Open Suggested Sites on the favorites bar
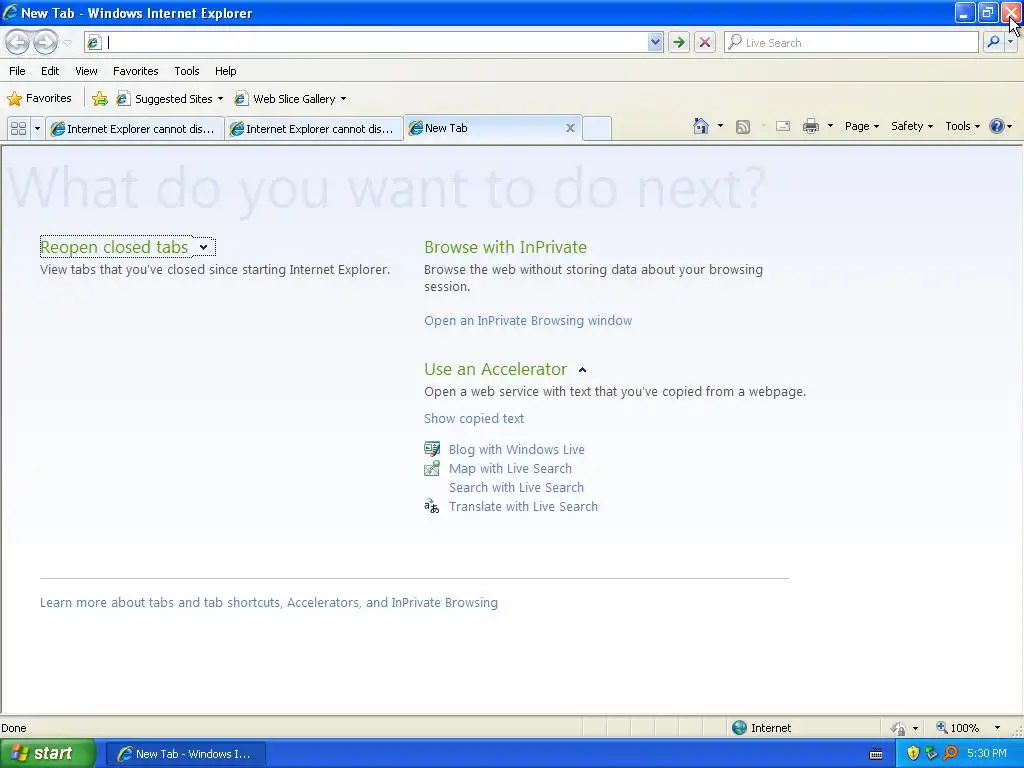 point(170,99)
